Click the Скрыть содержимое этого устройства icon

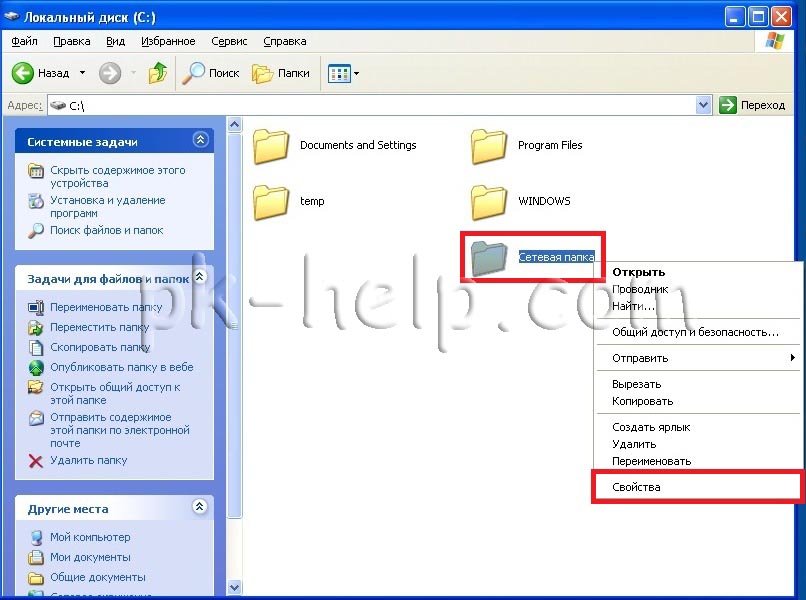pos(35,171)
